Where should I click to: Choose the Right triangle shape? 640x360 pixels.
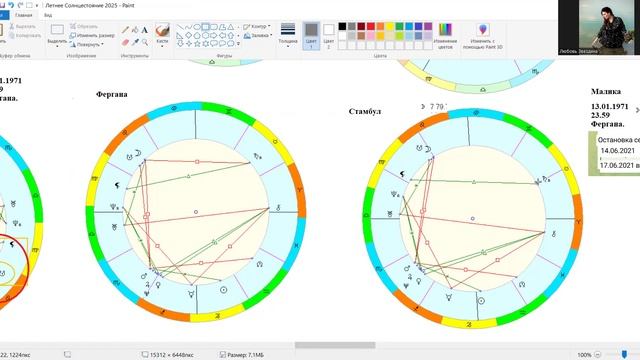click(180, 36)
